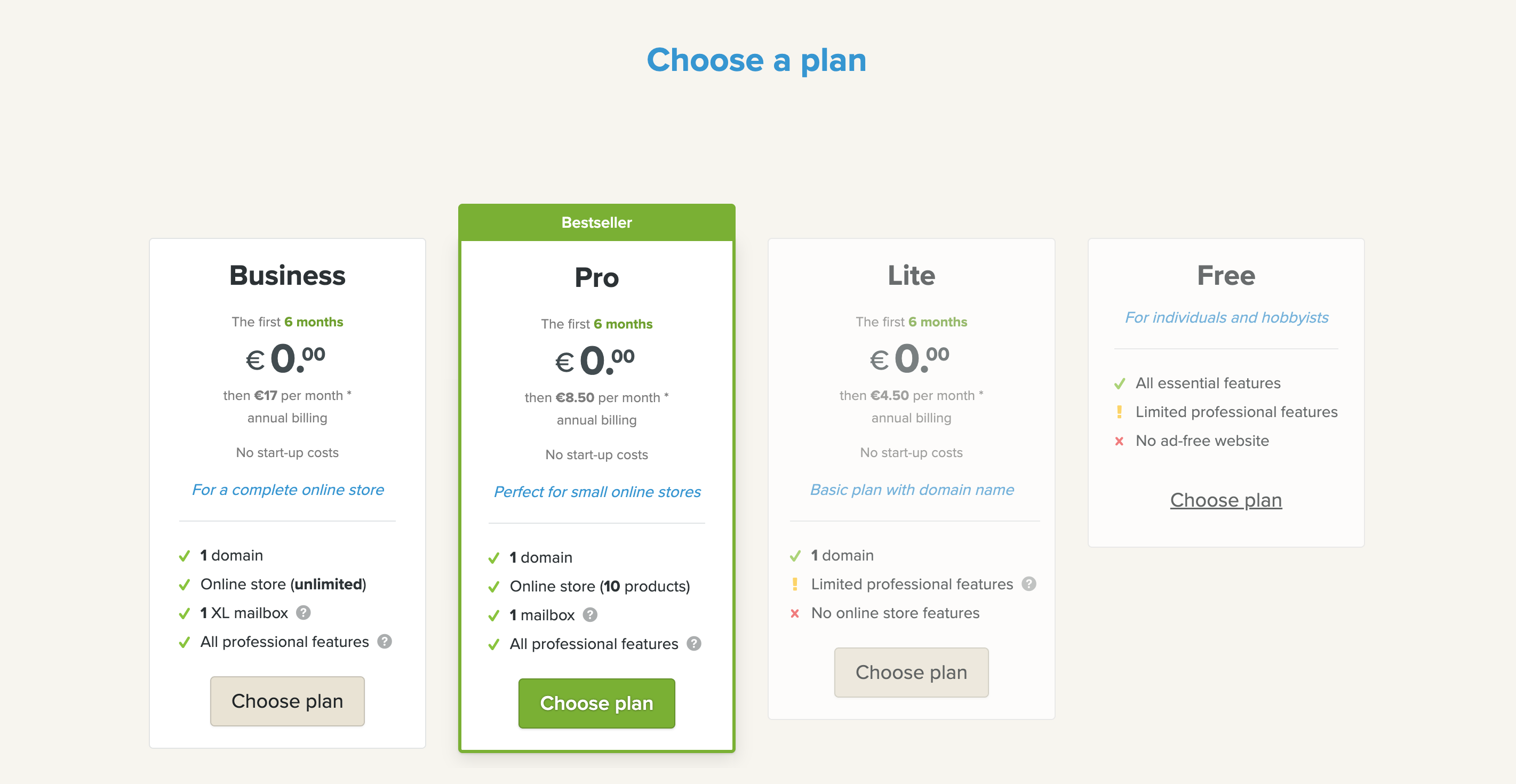Choose plan for the Pro tier
Image resolution: width=1516 pixels, height=784 pixels.
pos(596,703)
